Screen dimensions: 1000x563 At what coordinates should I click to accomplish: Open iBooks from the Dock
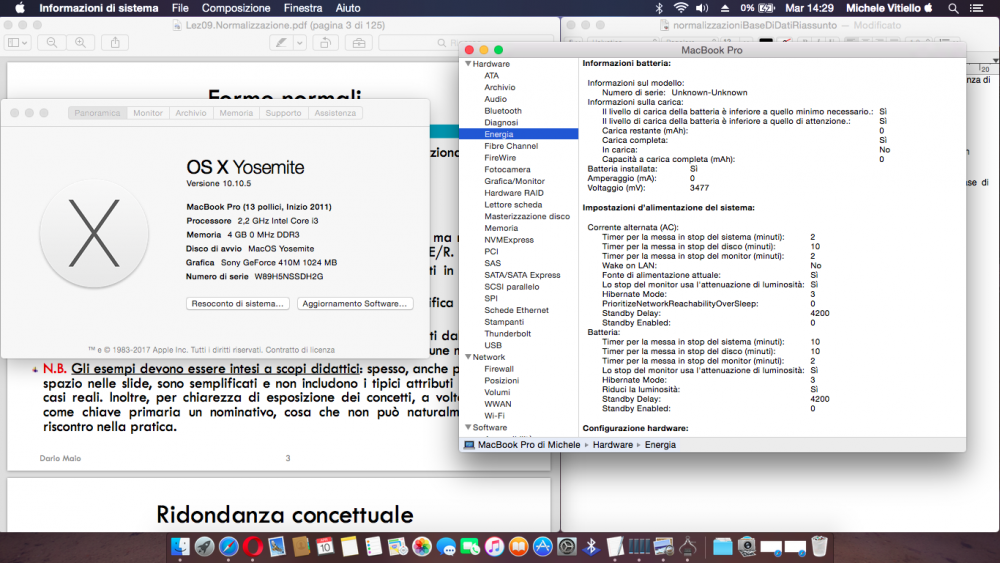[518, 546]
